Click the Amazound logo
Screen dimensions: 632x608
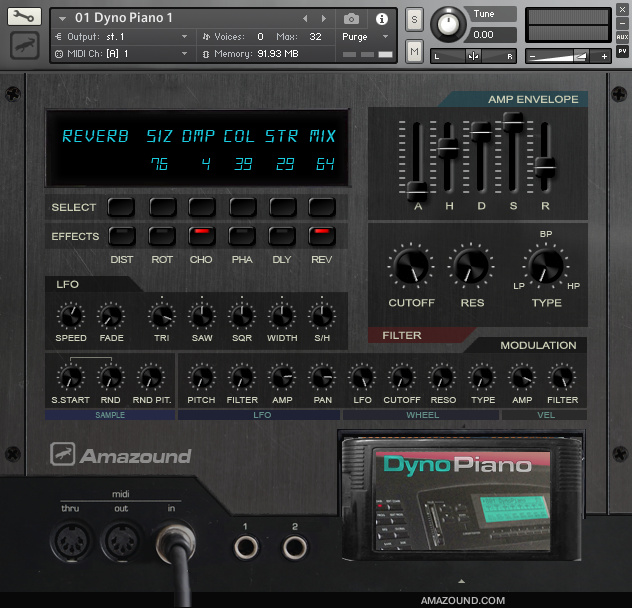(x=120, y=455)
